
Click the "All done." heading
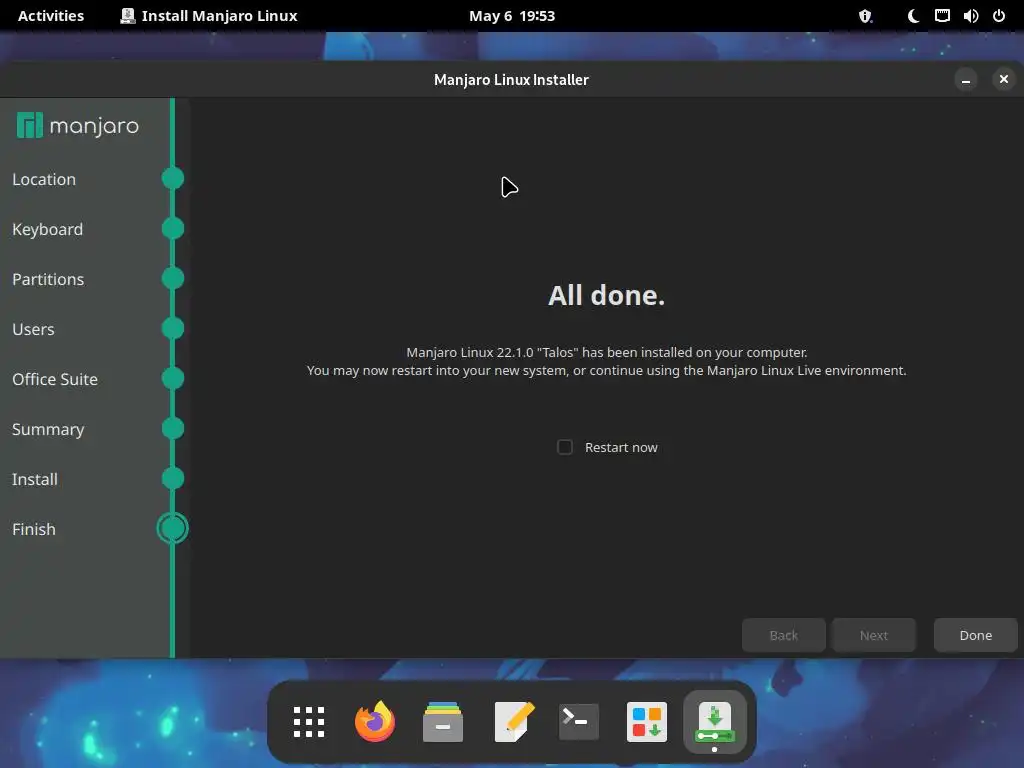606,296
